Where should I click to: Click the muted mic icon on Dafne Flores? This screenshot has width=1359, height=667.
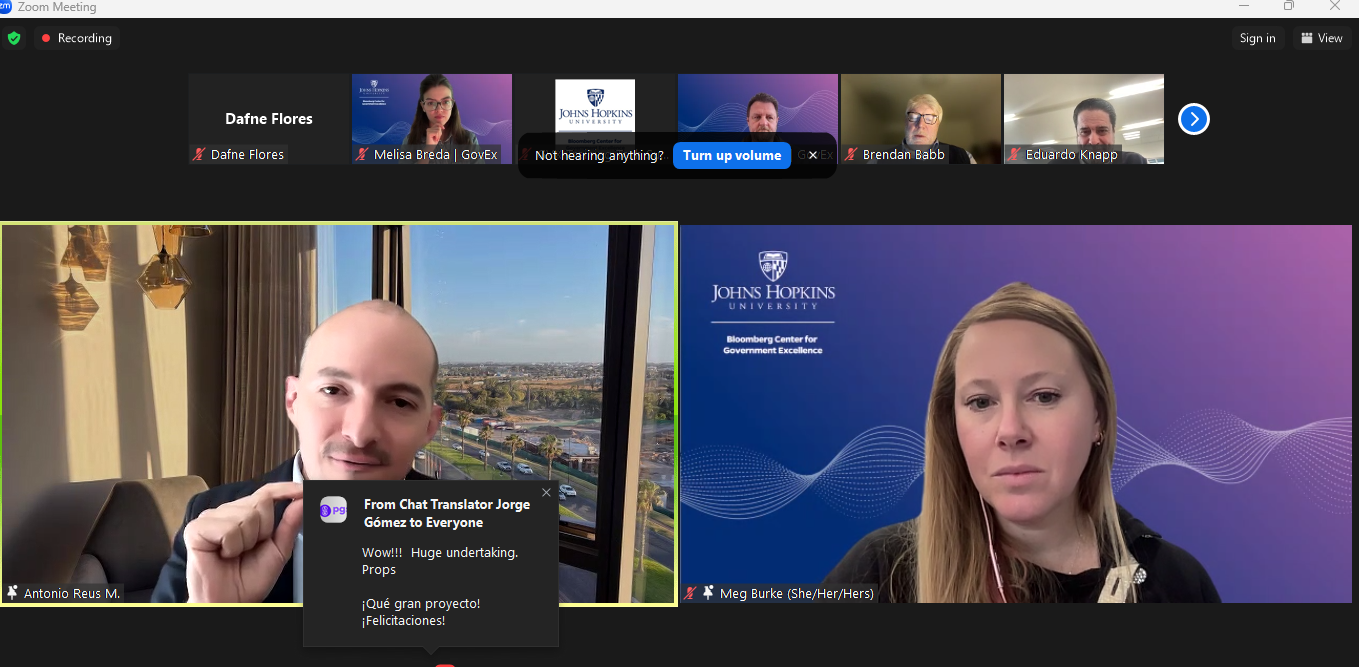[x=199, y=154]
